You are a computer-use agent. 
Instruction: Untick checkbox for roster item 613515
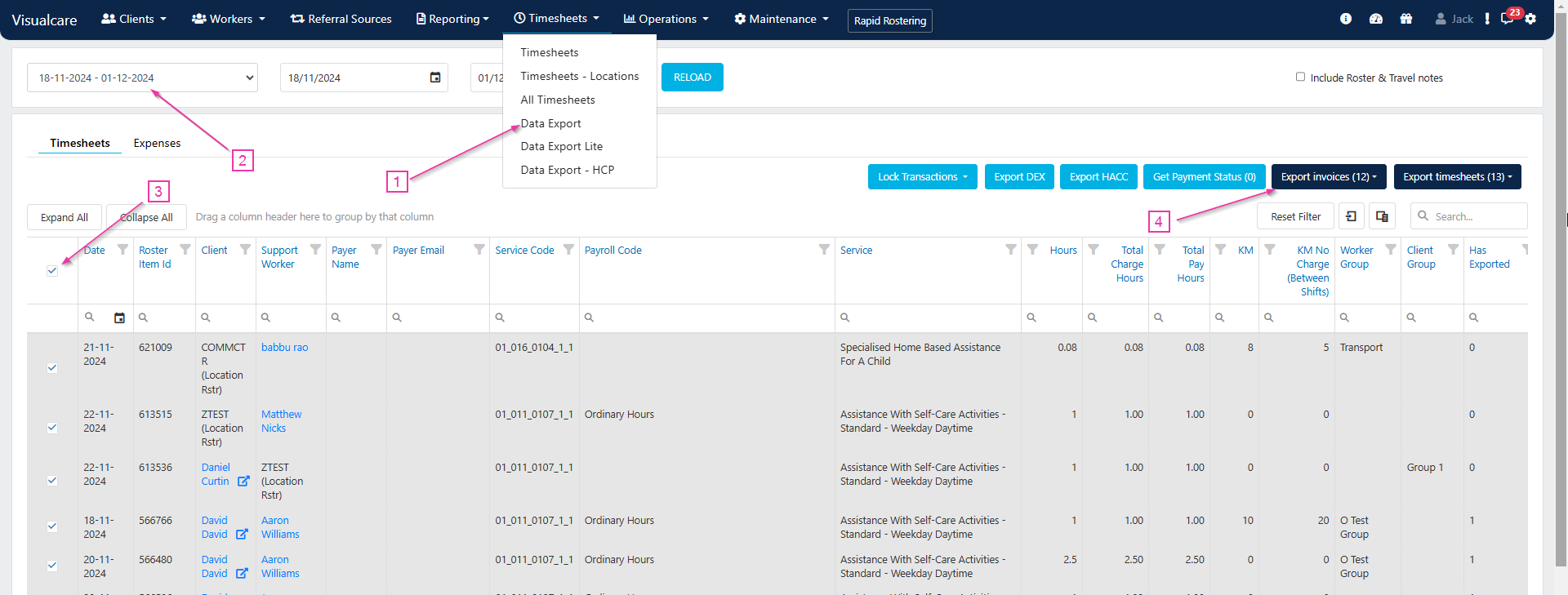tap(52, 428)
